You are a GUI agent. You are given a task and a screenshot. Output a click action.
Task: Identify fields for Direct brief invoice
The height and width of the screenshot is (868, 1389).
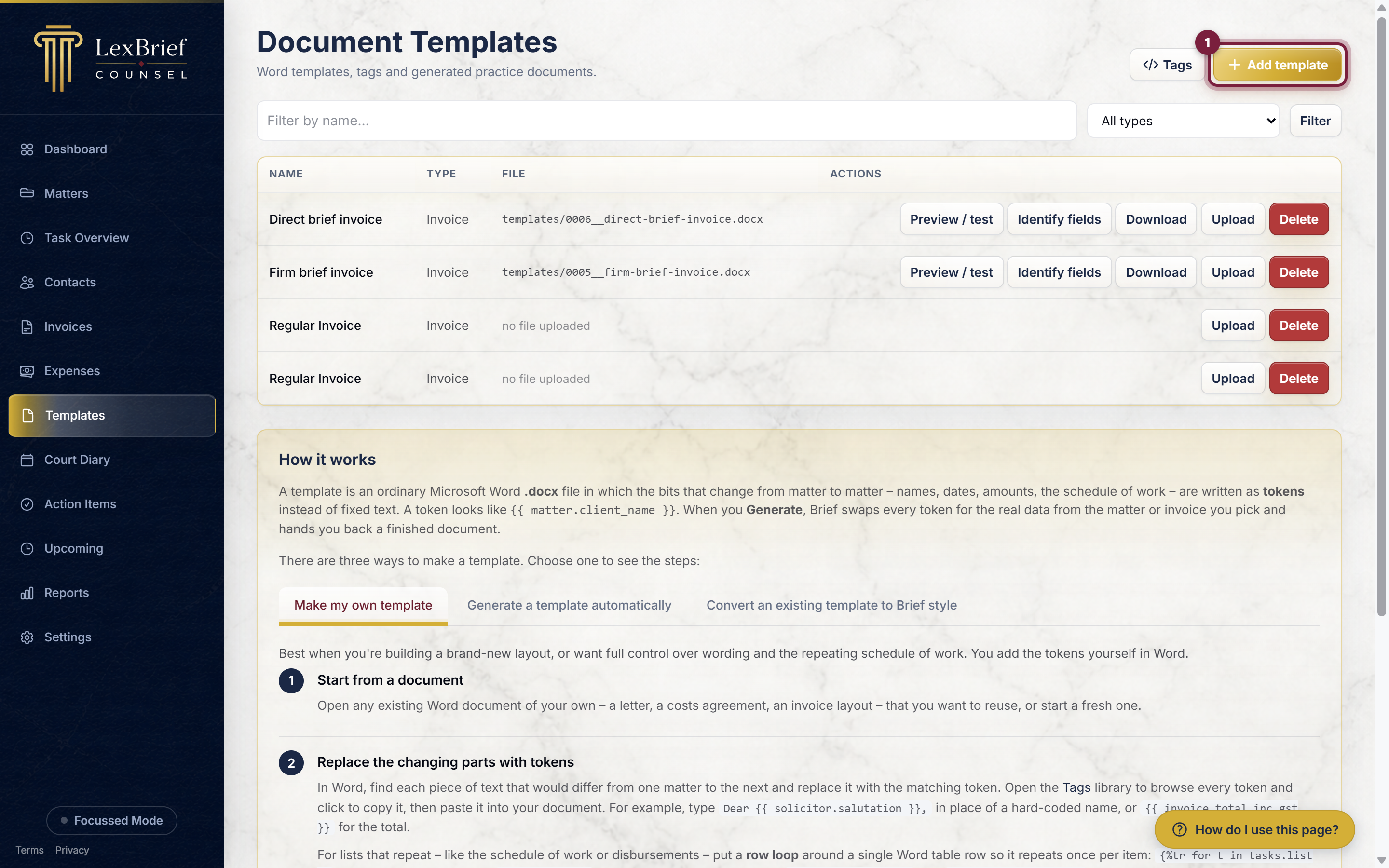pyautogui.click(x=1059, y=219)
